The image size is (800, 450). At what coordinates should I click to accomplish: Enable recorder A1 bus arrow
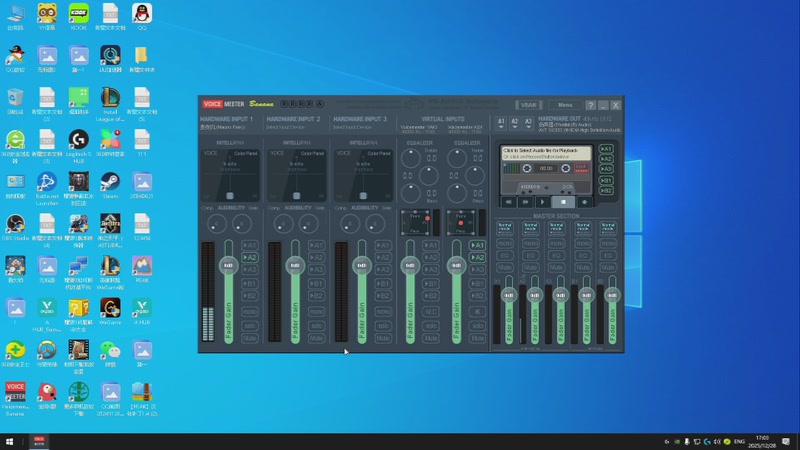point(606,149)
